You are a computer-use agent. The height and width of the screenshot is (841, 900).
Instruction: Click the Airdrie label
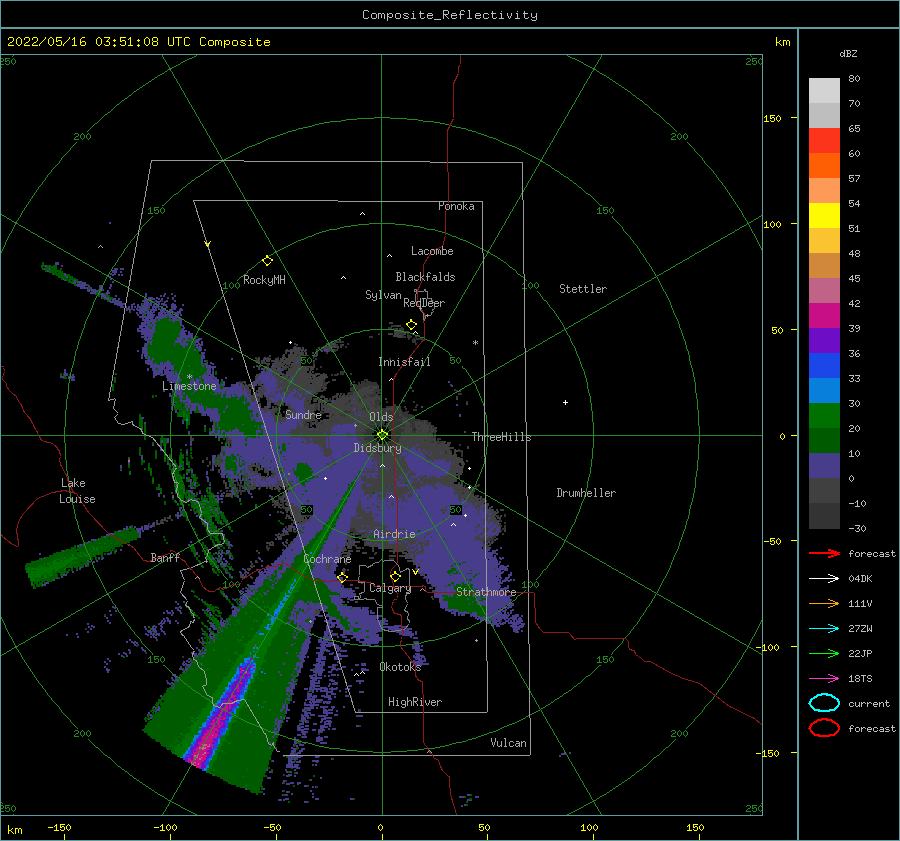(x=394, y=534)
